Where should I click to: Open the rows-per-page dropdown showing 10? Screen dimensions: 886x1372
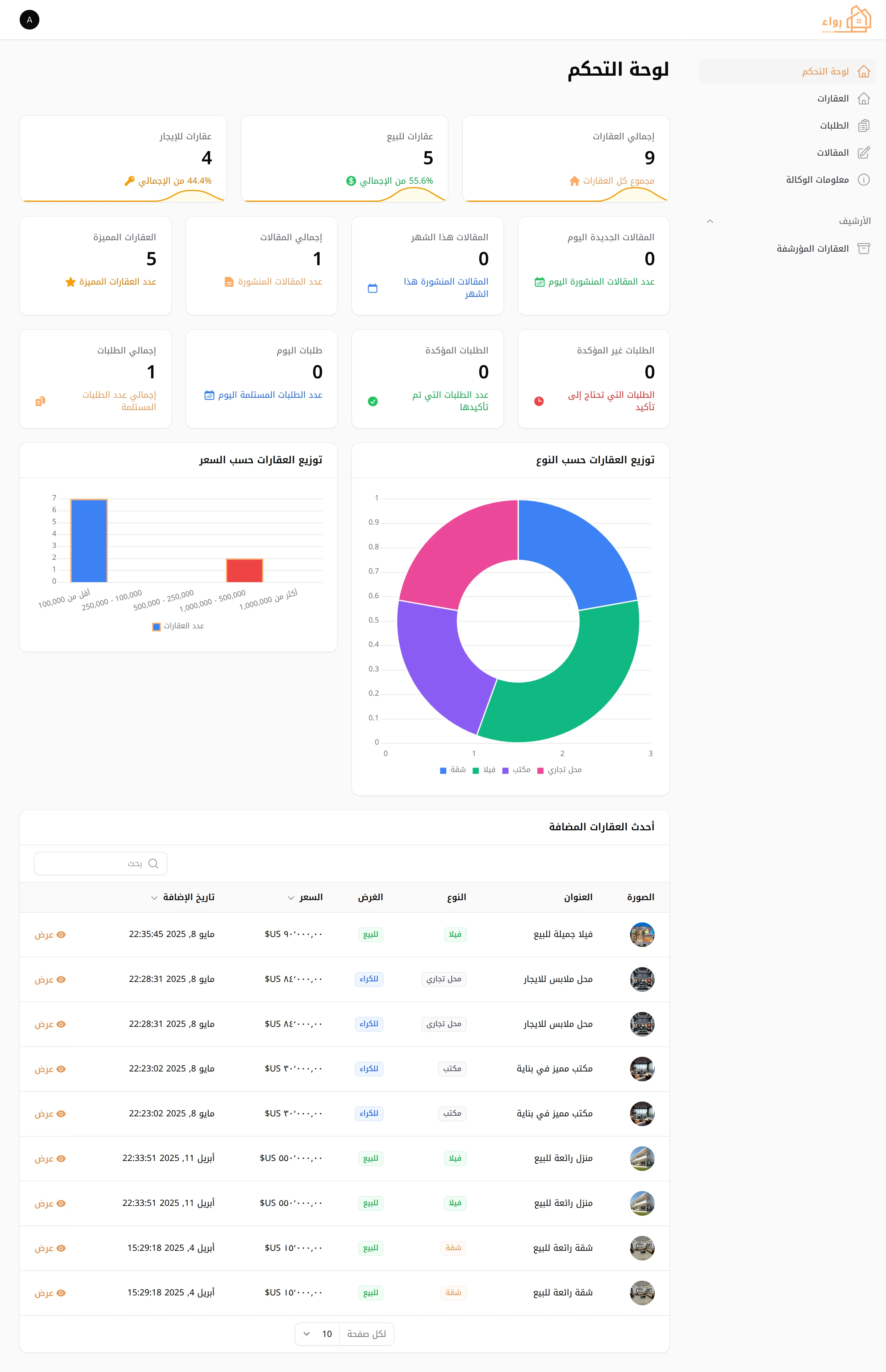pos(318,1334)
